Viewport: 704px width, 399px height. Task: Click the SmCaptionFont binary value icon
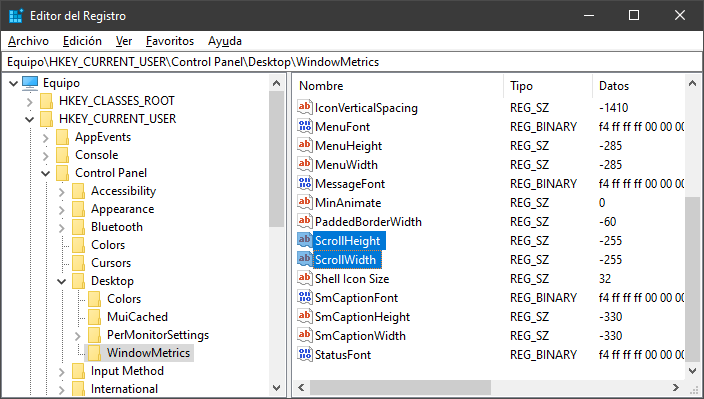[304, 298]
